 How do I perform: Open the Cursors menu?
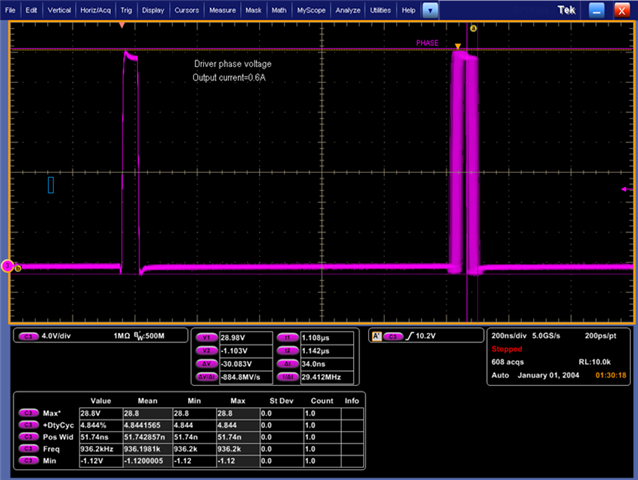(187, 10)
